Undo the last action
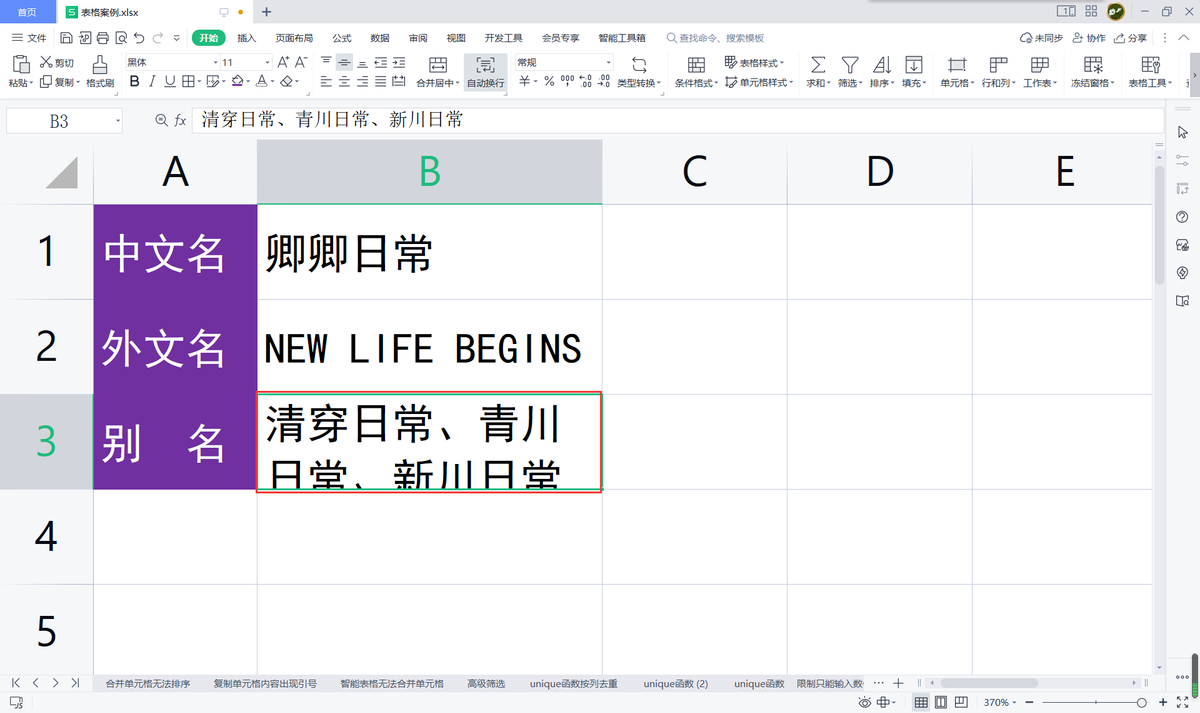This screenshot has height=713, width=1200. click(139, 38)
